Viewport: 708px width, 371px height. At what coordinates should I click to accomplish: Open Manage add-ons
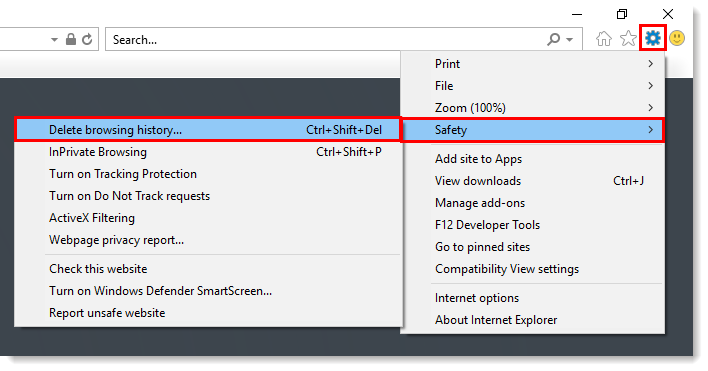533,203
